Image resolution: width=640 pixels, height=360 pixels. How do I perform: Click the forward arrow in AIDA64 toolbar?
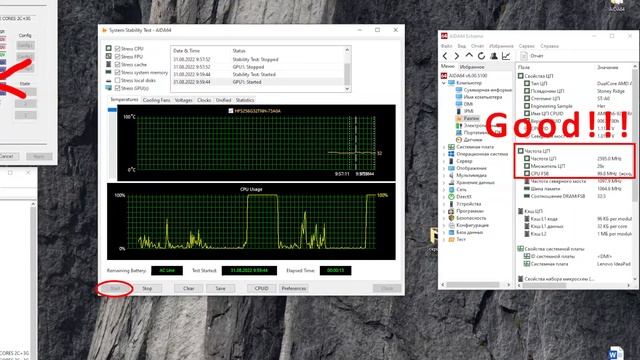tap(457, 56)
